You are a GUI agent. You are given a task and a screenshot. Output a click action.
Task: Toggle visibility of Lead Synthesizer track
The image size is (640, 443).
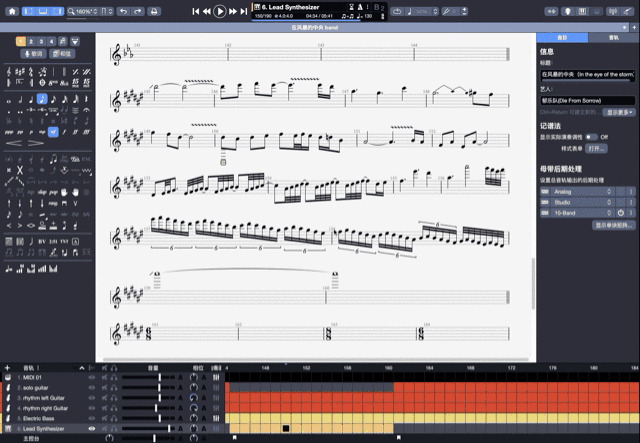click(x=92, y=428)
